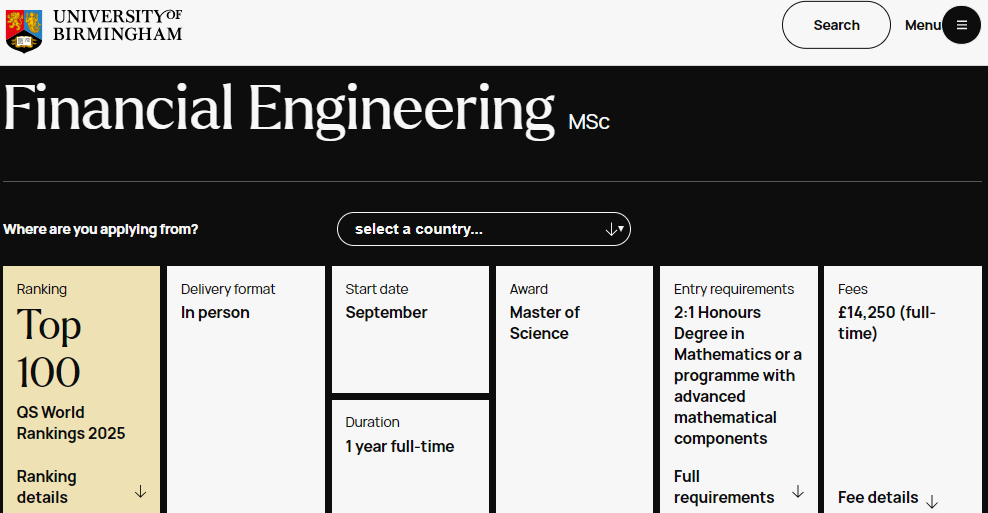Click the Start date September card
Image resolution: width=988 pixels, height=513 pixels.
point(410,329)
